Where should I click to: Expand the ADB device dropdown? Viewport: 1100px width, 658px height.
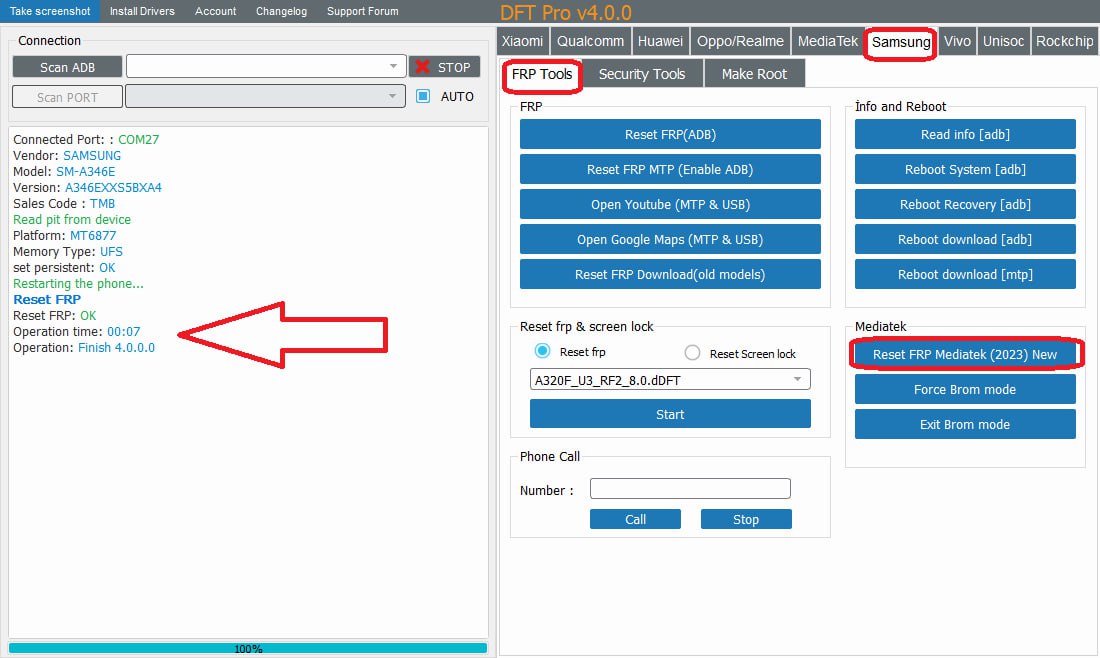tap(393, 67)
